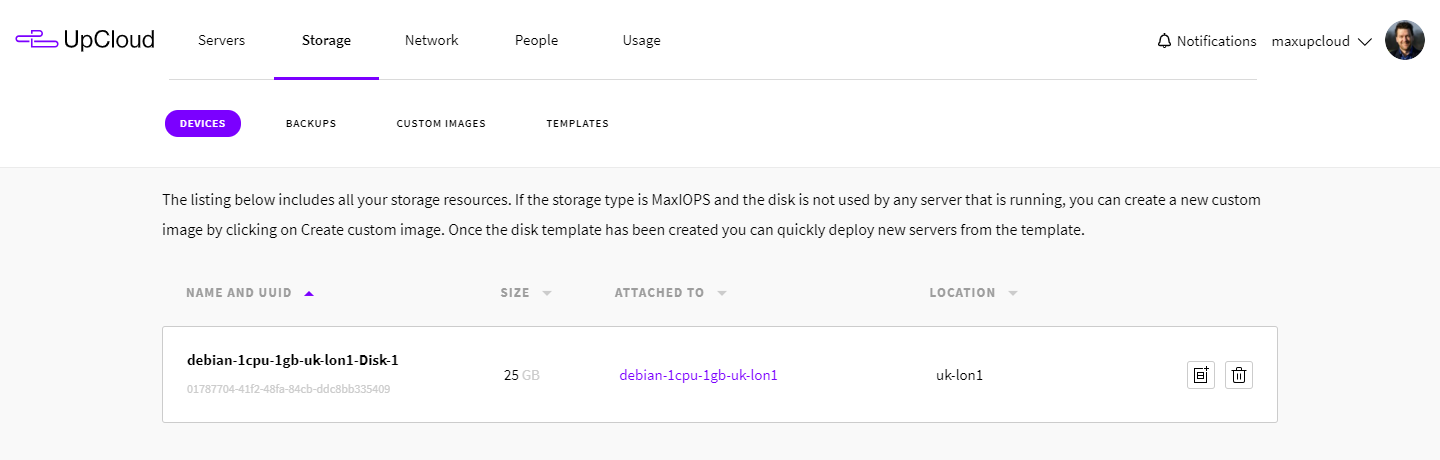View the Usage page
The width and height of the screenshot is (1440, 460).
(641, 41)
